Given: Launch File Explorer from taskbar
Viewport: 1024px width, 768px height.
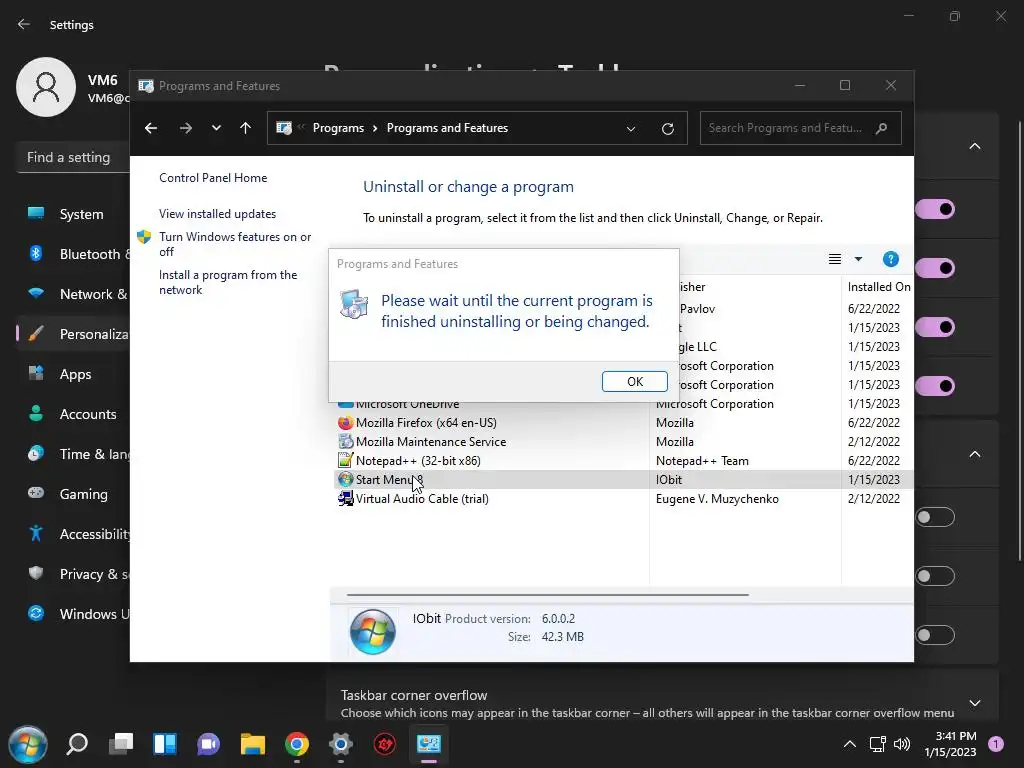Looking at the screenshot, I should tap(253, 744).
